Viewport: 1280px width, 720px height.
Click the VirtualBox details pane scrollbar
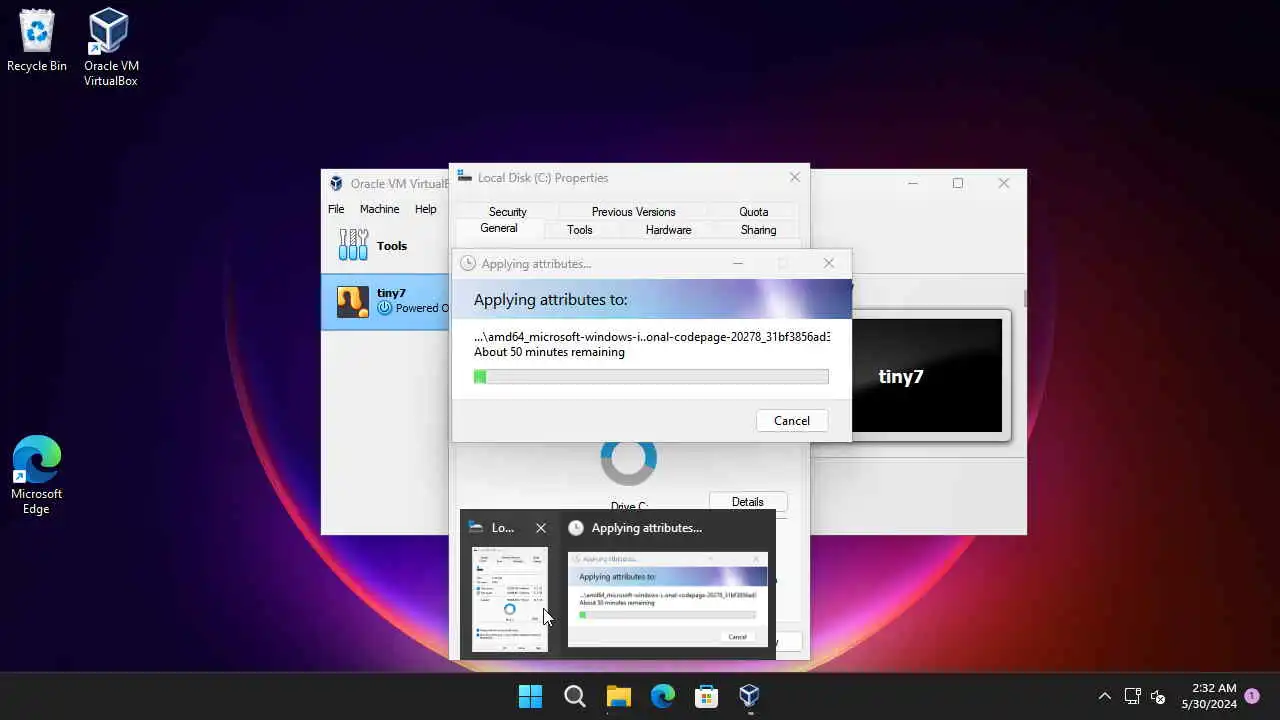coord(1024,298)
